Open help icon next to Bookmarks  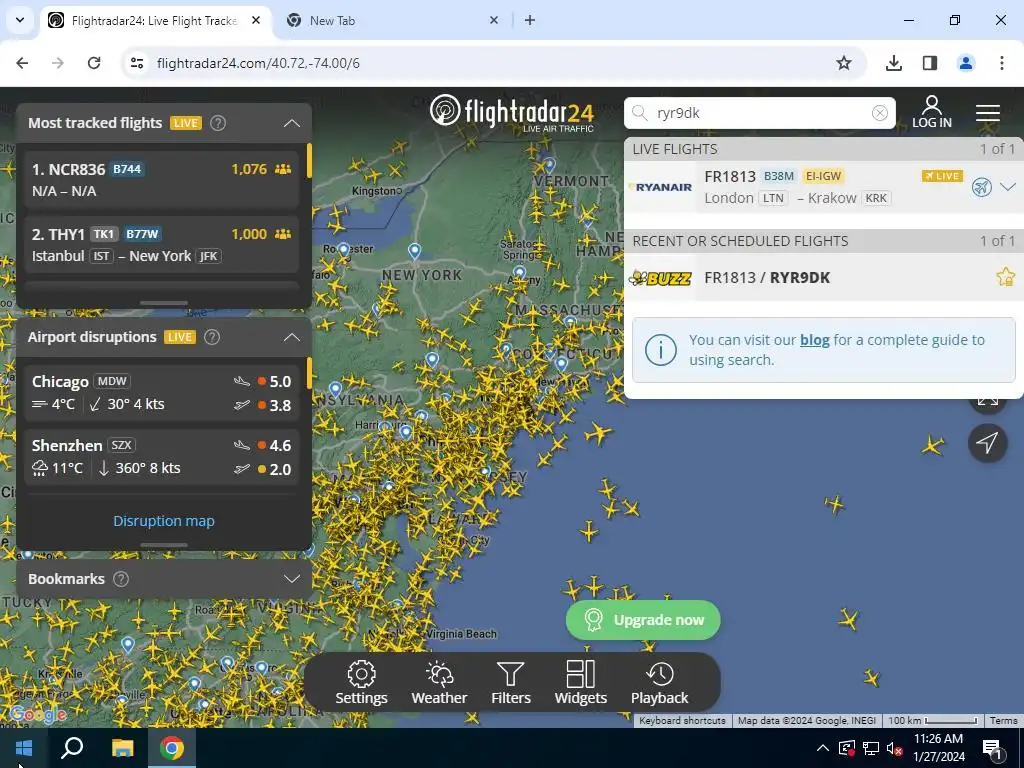pos(121,579)
